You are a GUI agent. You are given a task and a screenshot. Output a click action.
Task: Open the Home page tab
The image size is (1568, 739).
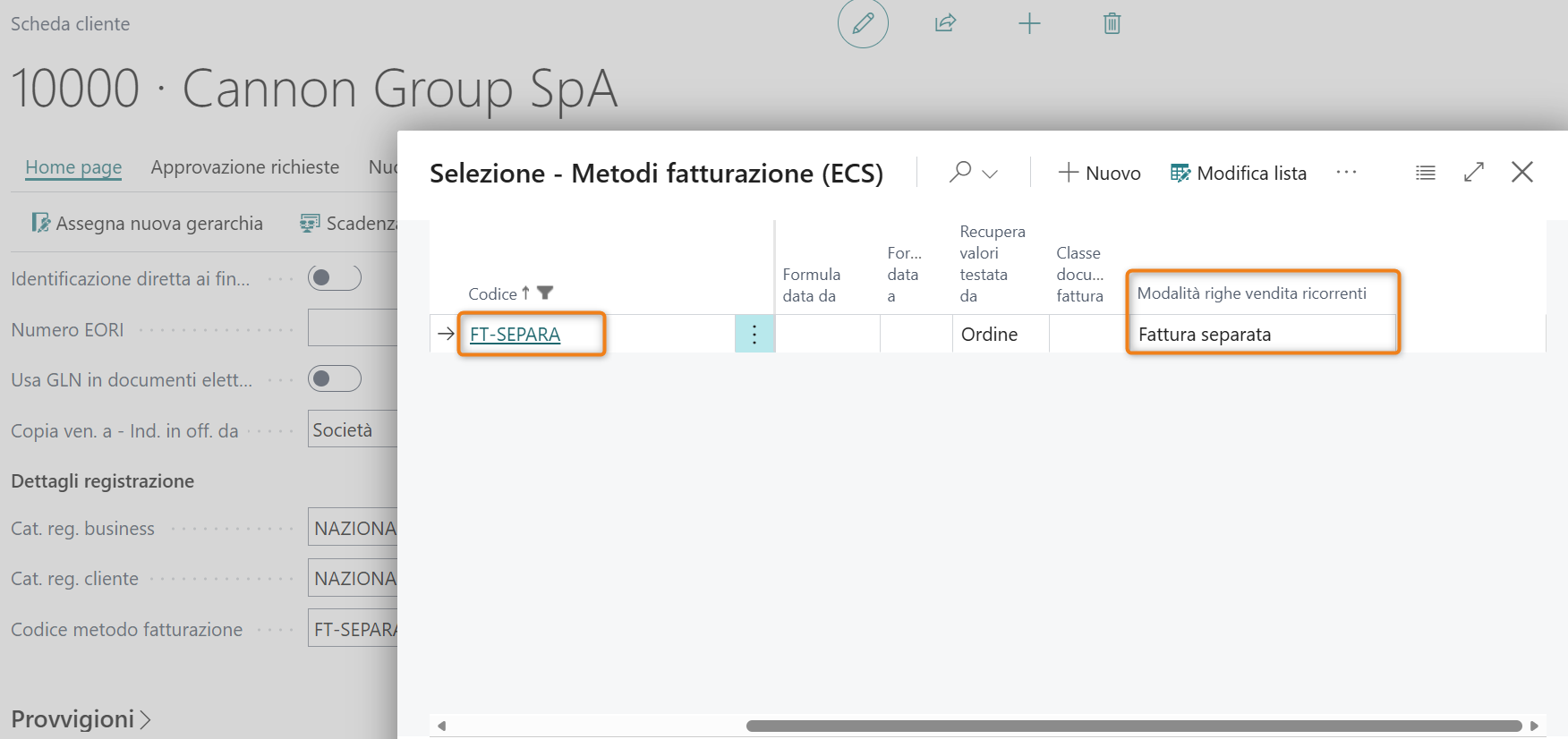(x=73, y=167)
